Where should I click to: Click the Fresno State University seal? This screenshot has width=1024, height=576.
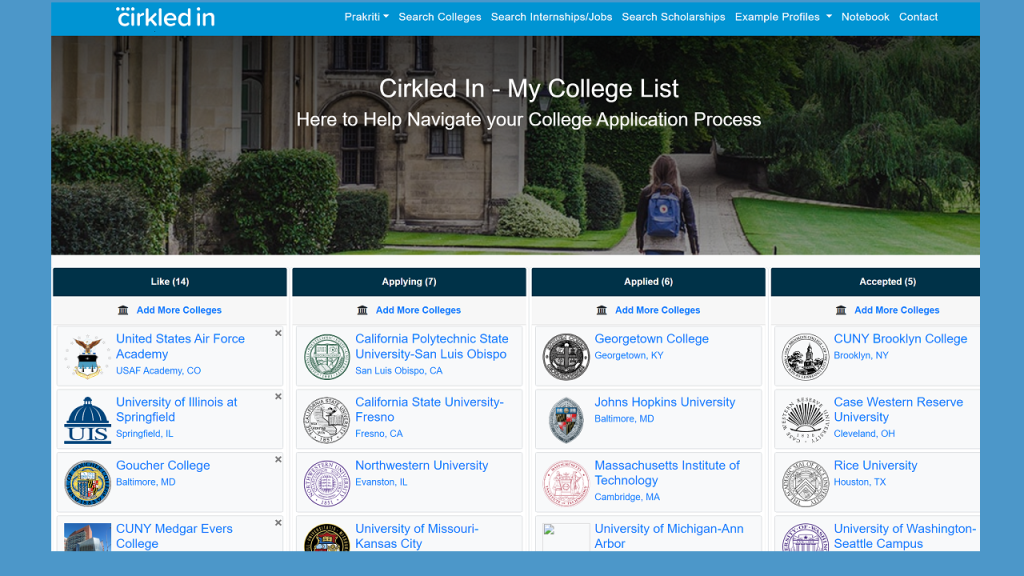327,420
